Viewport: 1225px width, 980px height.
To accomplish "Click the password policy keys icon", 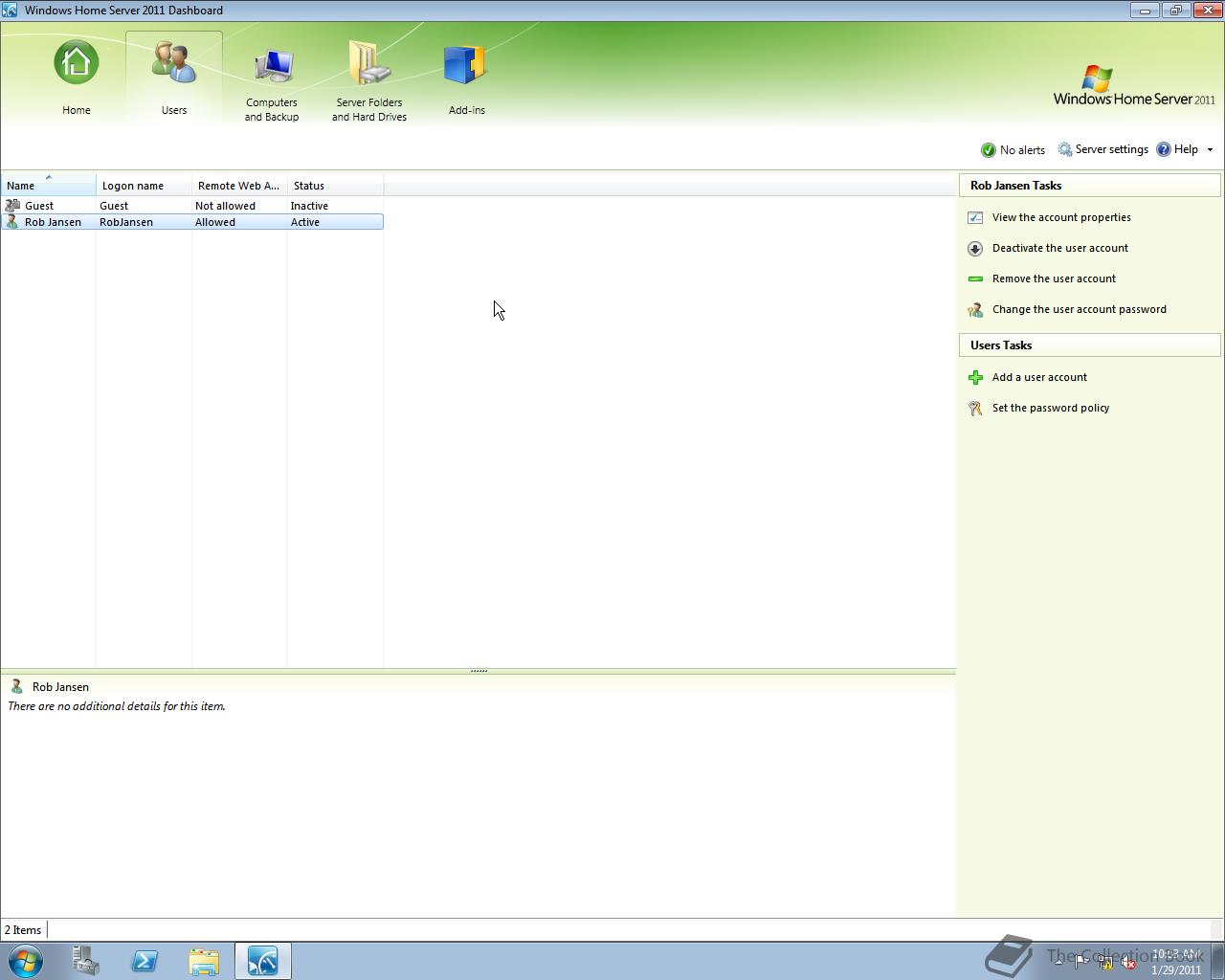I will [975, 408].
